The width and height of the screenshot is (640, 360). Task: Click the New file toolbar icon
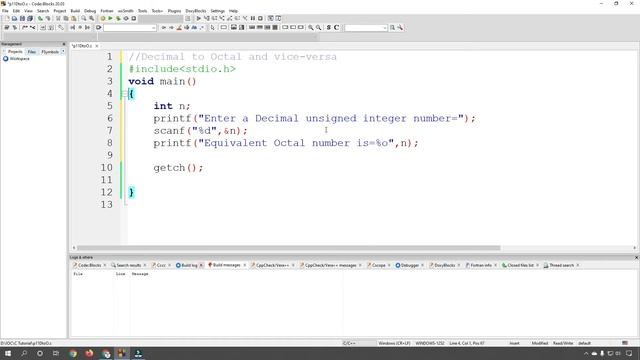pyautogui.click(x=7, y=18)
